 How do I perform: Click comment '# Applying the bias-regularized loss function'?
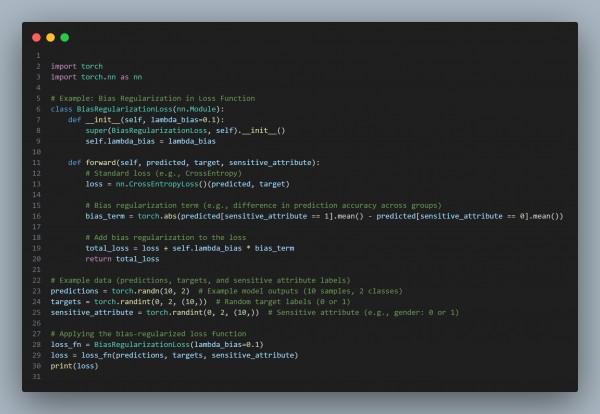click(x=148, y=334)
